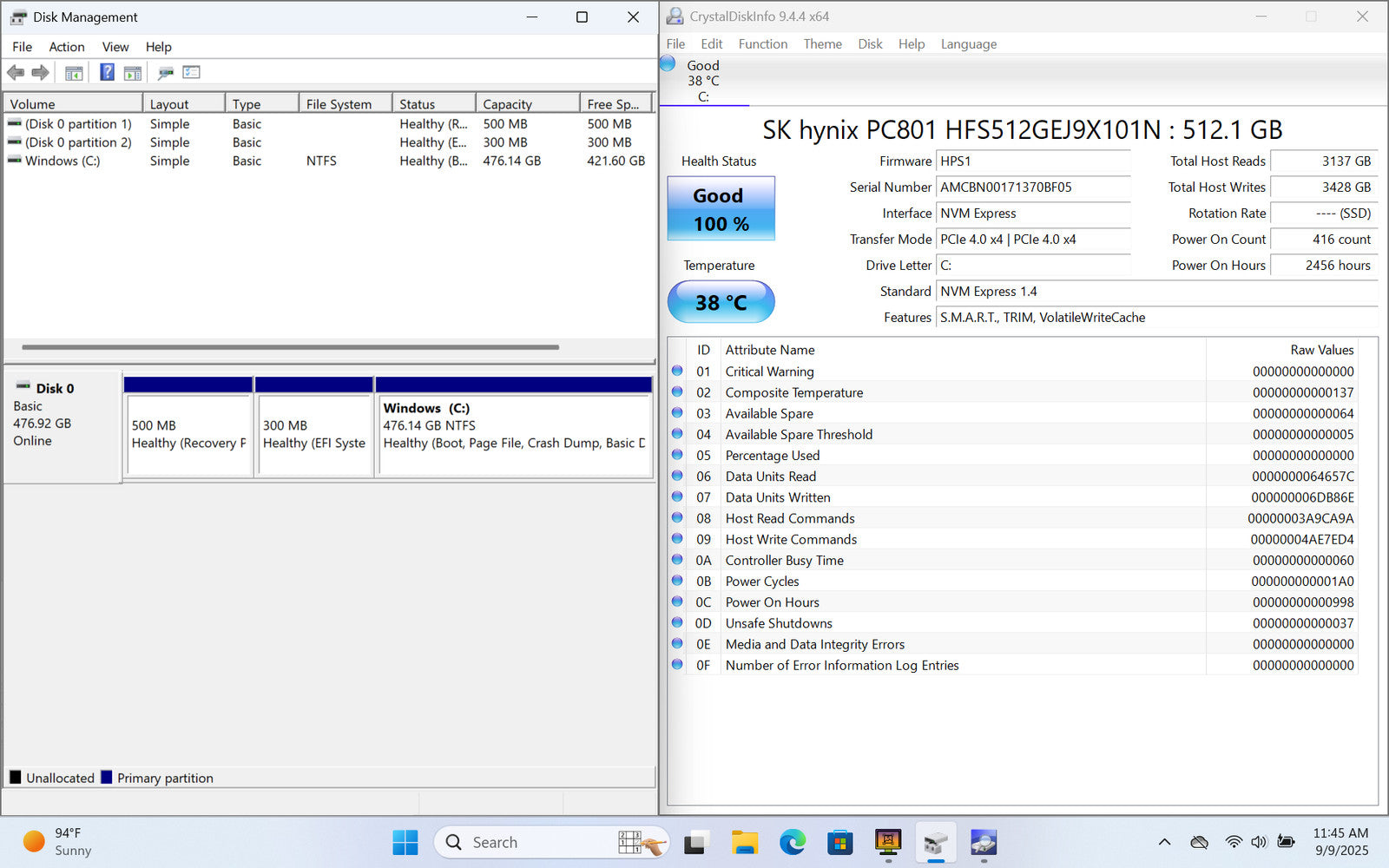Click the Back arrow in Disk Management toolbar
1389x868 pixels.
16,73
